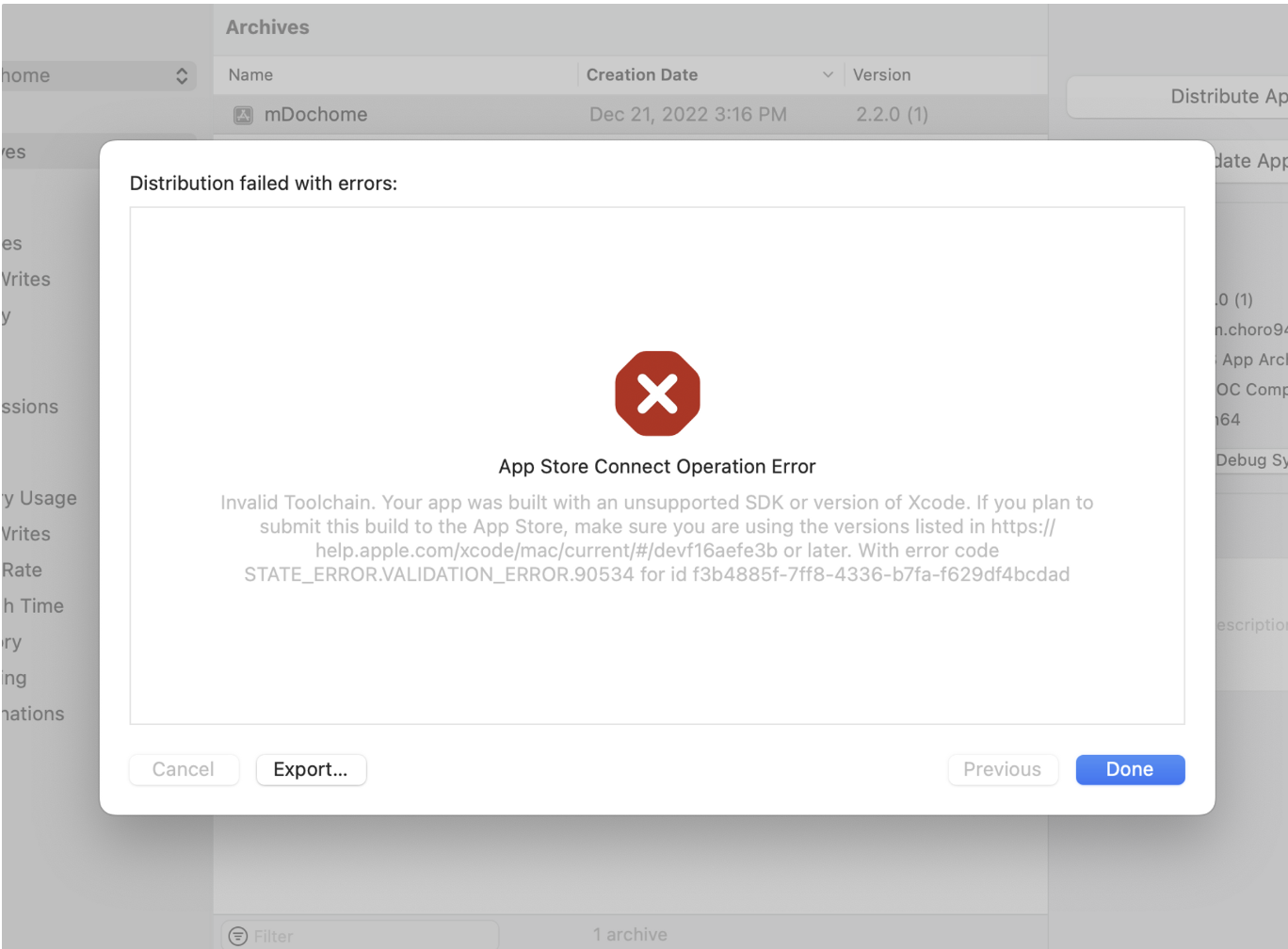This screenshot has height=949, width=1288.
Task: Select Disk Writes under Metrics in sidebar
Action: coord(26,535)
